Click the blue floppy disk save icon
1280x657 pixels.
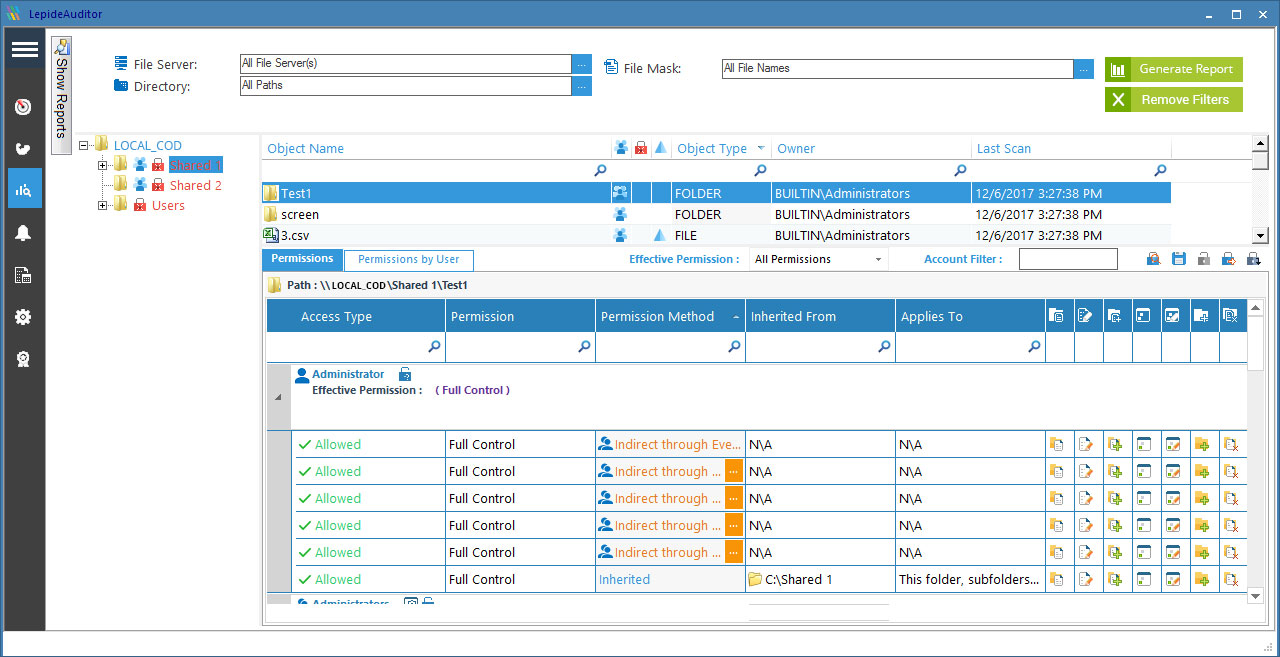1179,259
